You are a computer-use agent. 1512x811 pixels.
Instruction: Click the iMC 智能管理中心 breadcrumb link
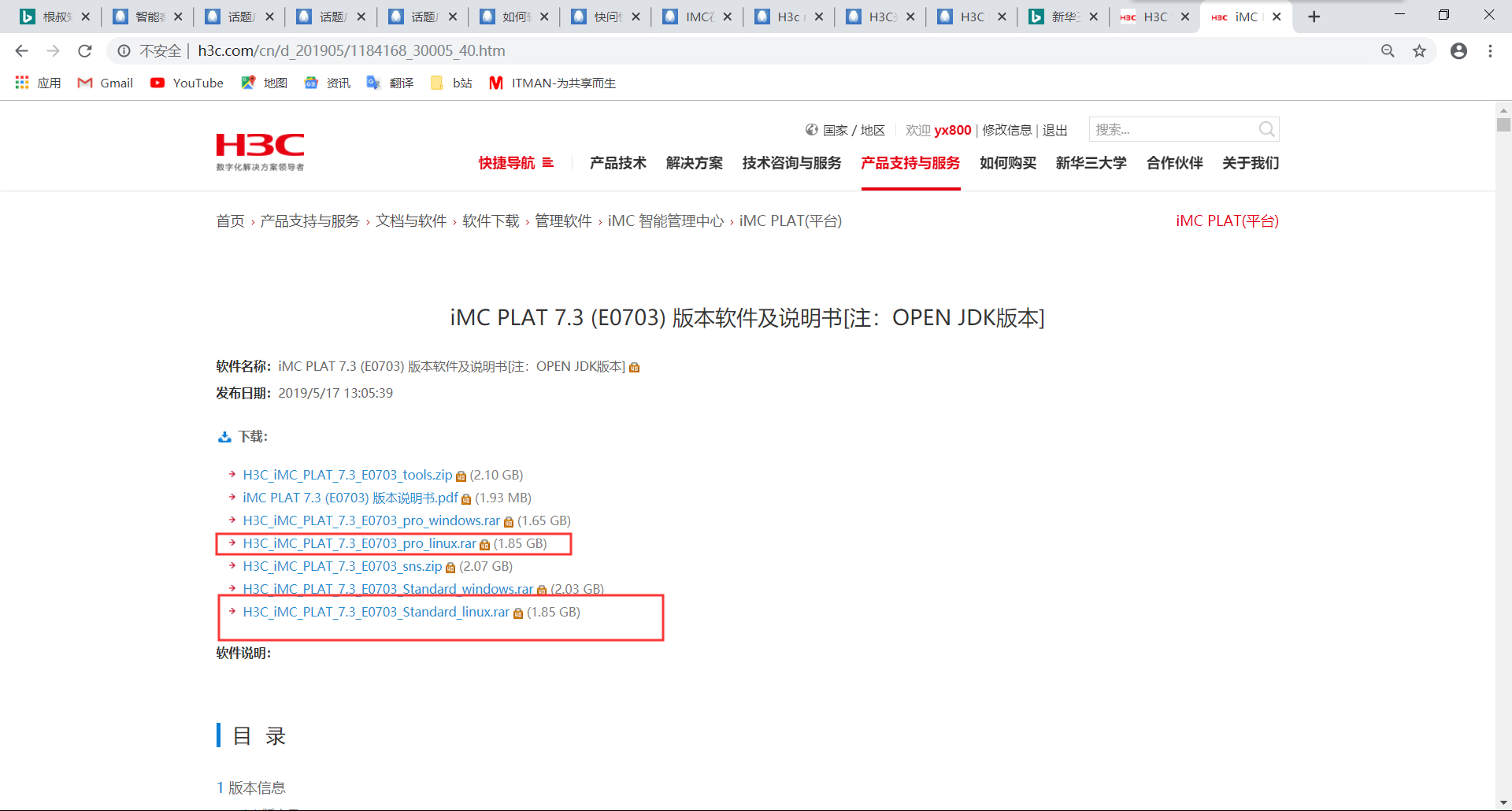click(665, 221)
